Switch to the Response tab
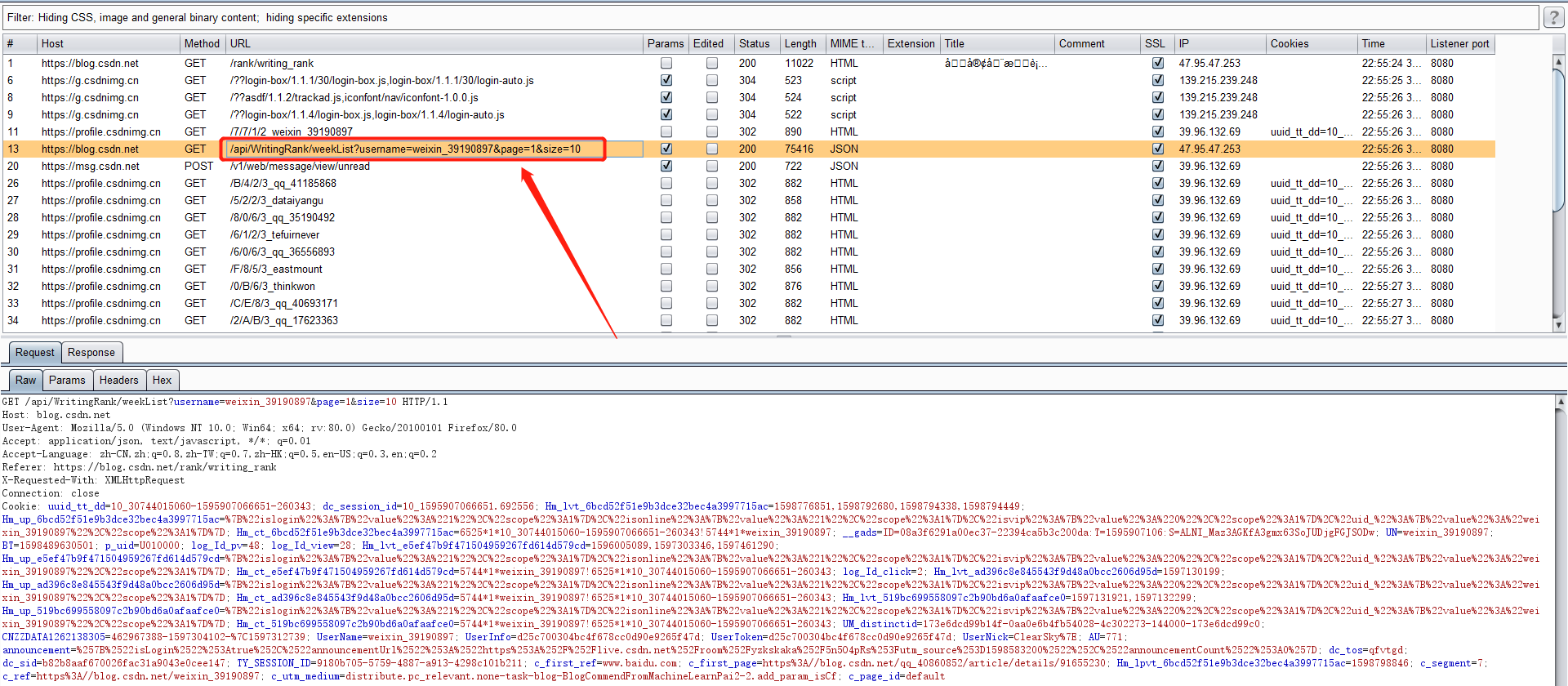This screenshot has height=686, width=1568. tap(91, 352)
